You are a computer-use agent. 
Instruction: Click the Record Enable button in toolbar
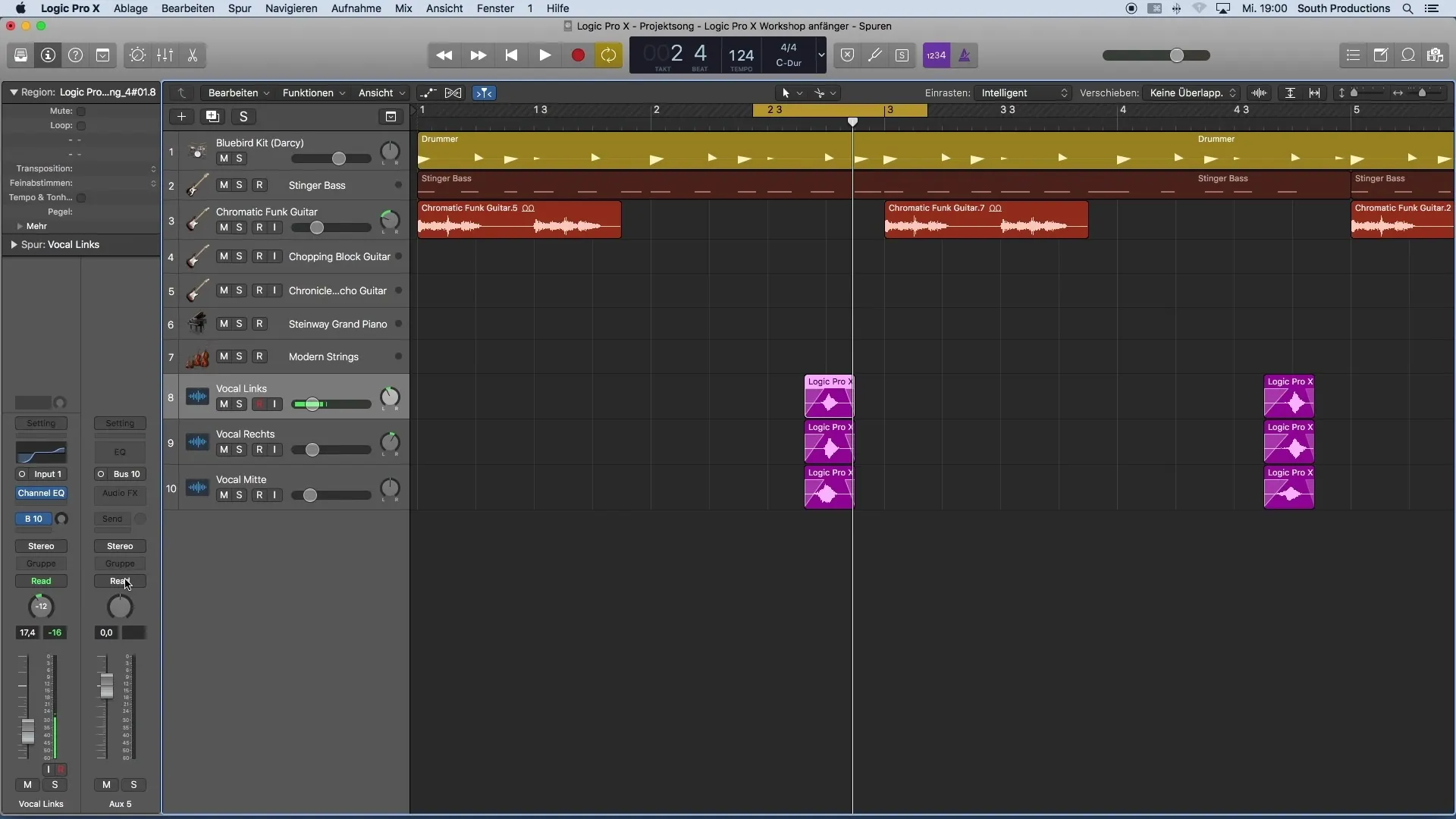point(578,55)
